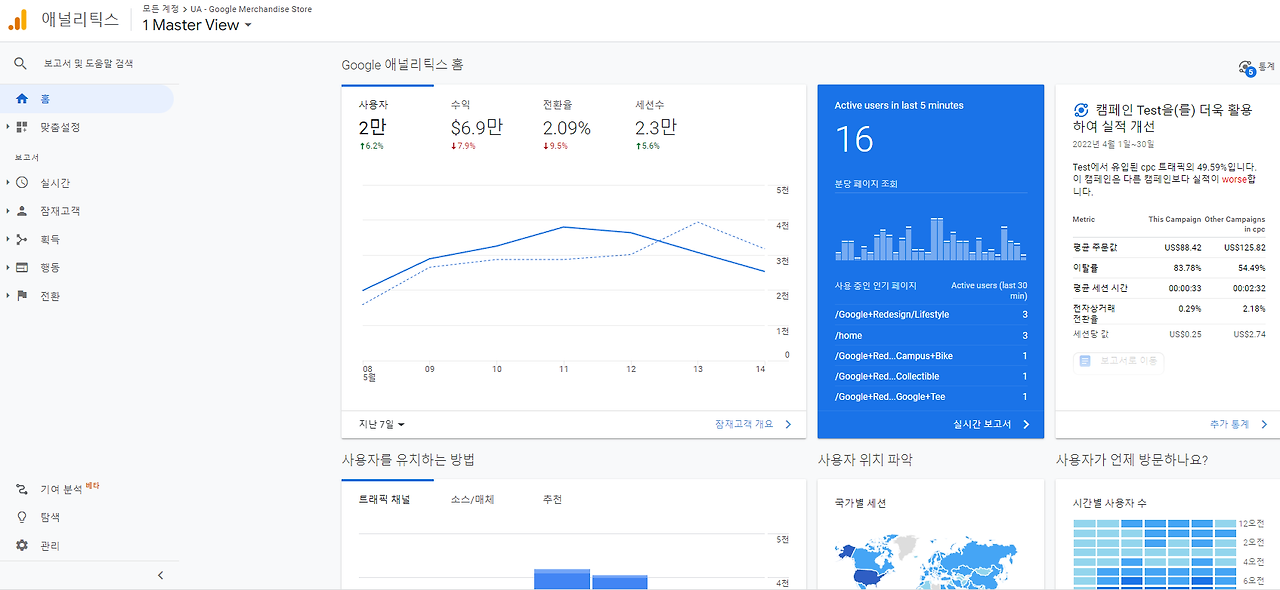Open 실시간 clock icon report
1280x590 pixels.
pos(22,183)
